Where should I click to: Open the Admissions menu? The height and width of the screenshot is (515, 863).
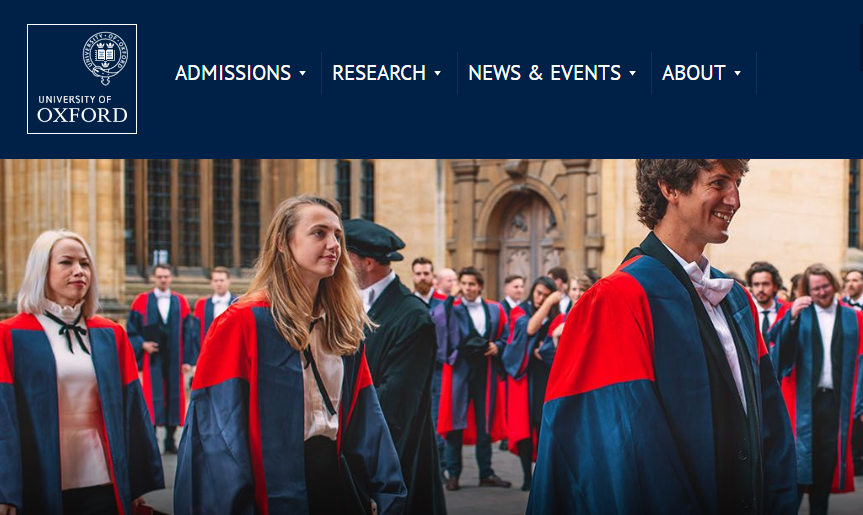pos(233,73)
